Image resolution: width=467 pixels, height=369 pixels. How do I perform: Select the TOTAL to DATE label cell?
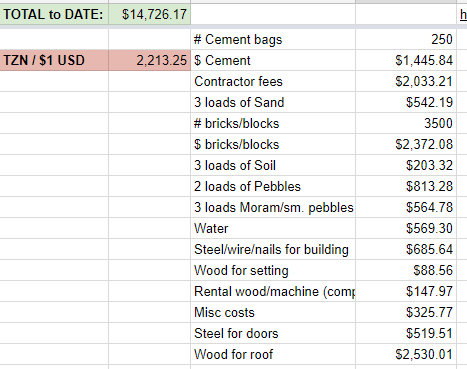click(54, 14)
